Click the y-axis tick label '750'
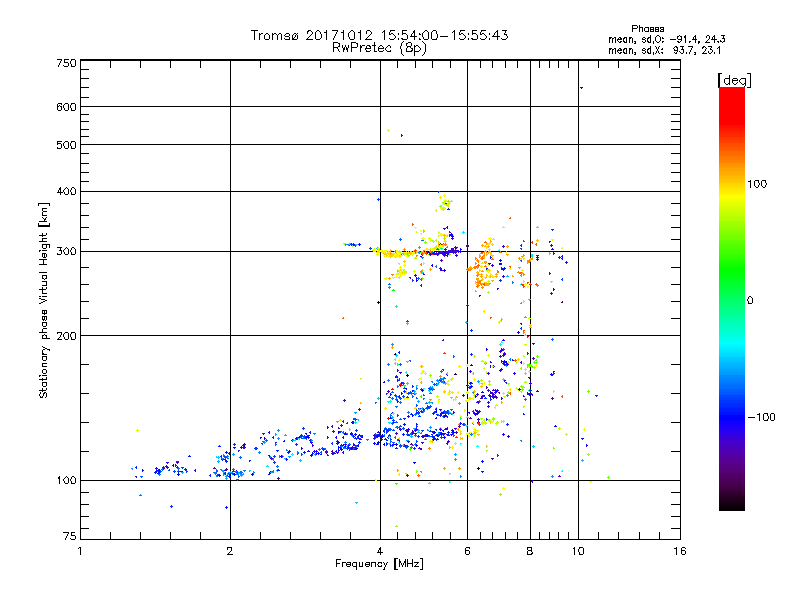This screenshot has width=800, height=600. 66,63
